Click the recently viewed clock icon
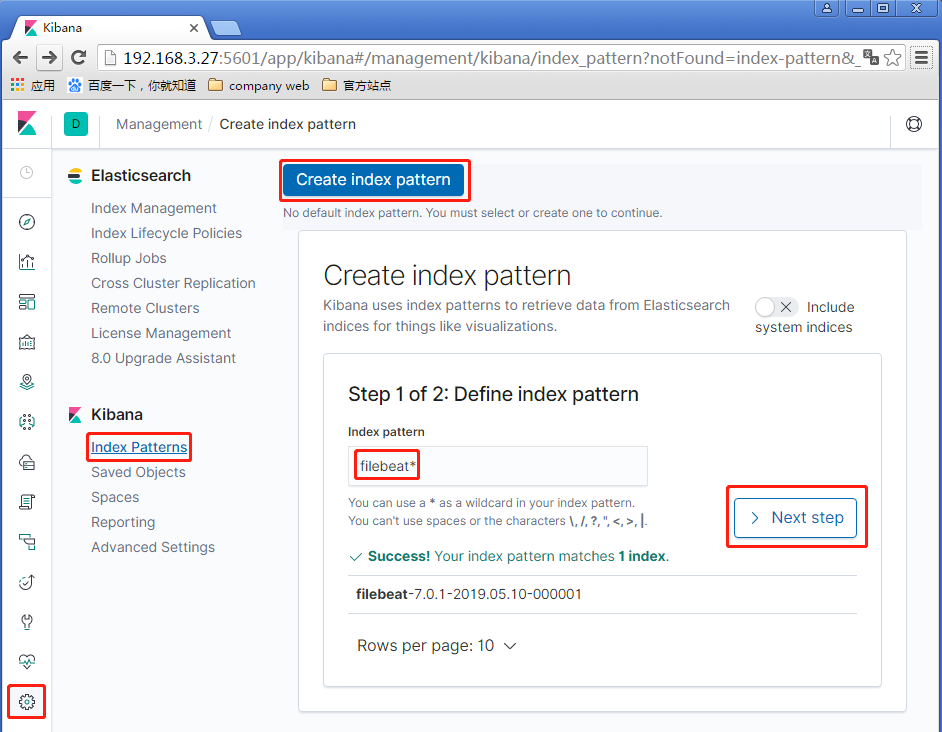The height and width of the screenshot is (732, 942). [26, 173]
